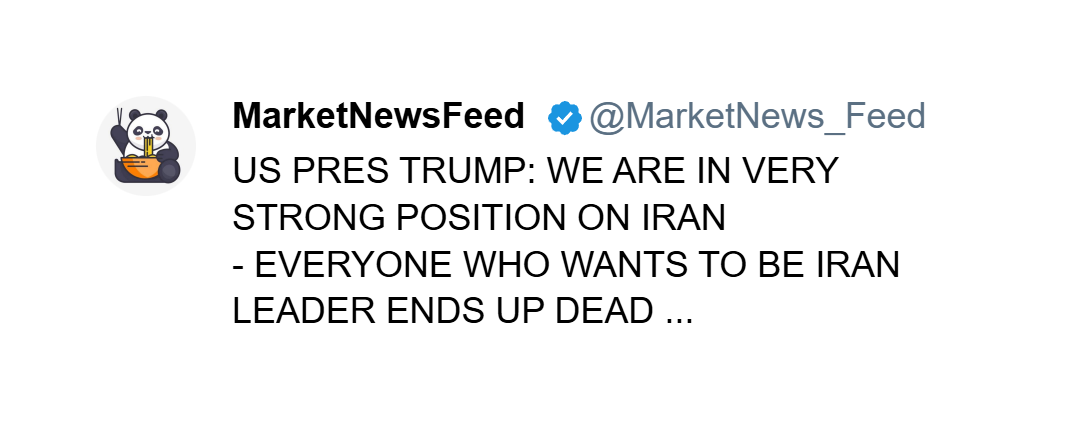Screen dimensions: 1080x431
Task: Open the @MarketNews_Feed handle link
Action: [757, 117]
